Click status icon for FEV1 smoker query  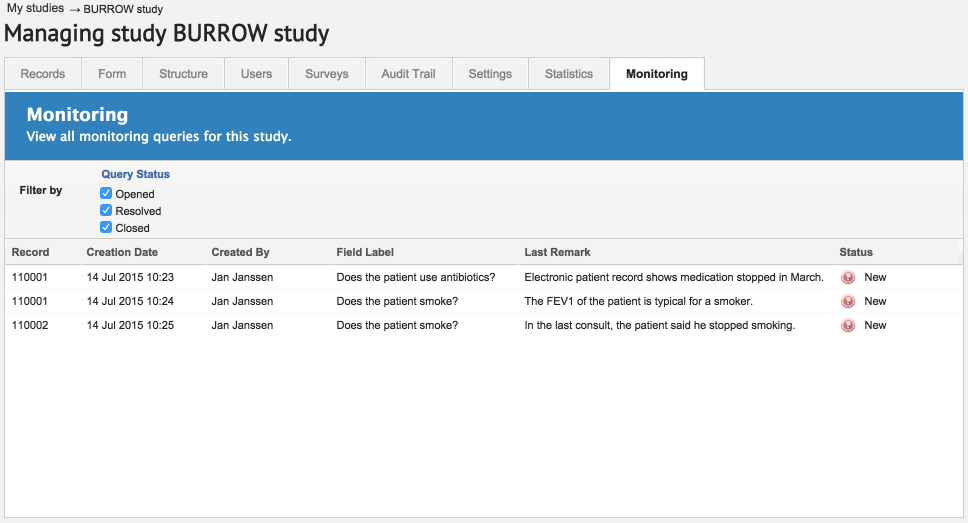coord(848,301)
